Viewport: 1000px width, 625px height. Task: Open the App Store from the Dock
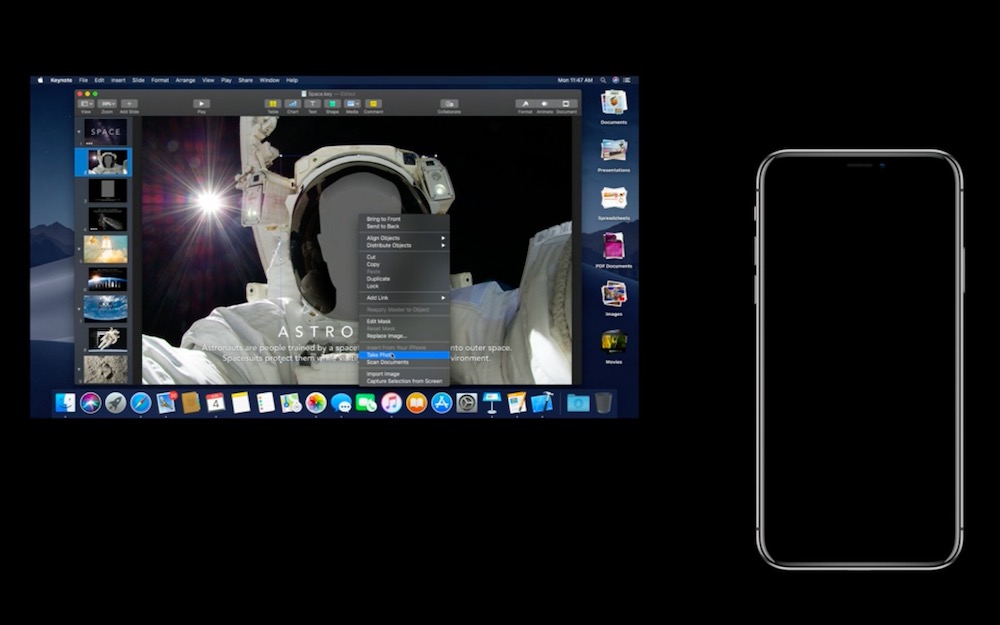click(441, 402)
